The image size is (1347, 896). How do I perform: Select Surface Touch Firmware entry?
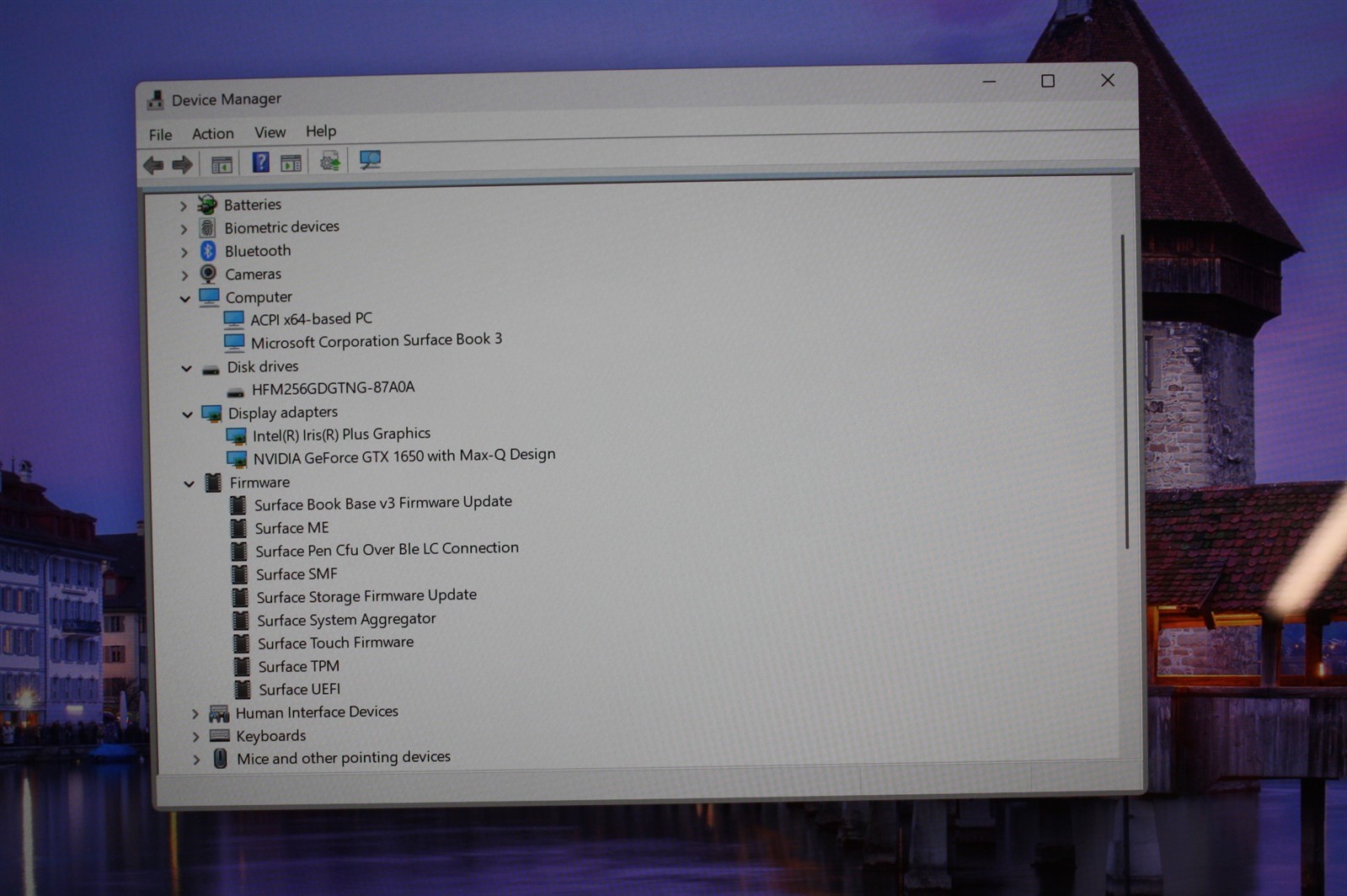click(335, 643)
